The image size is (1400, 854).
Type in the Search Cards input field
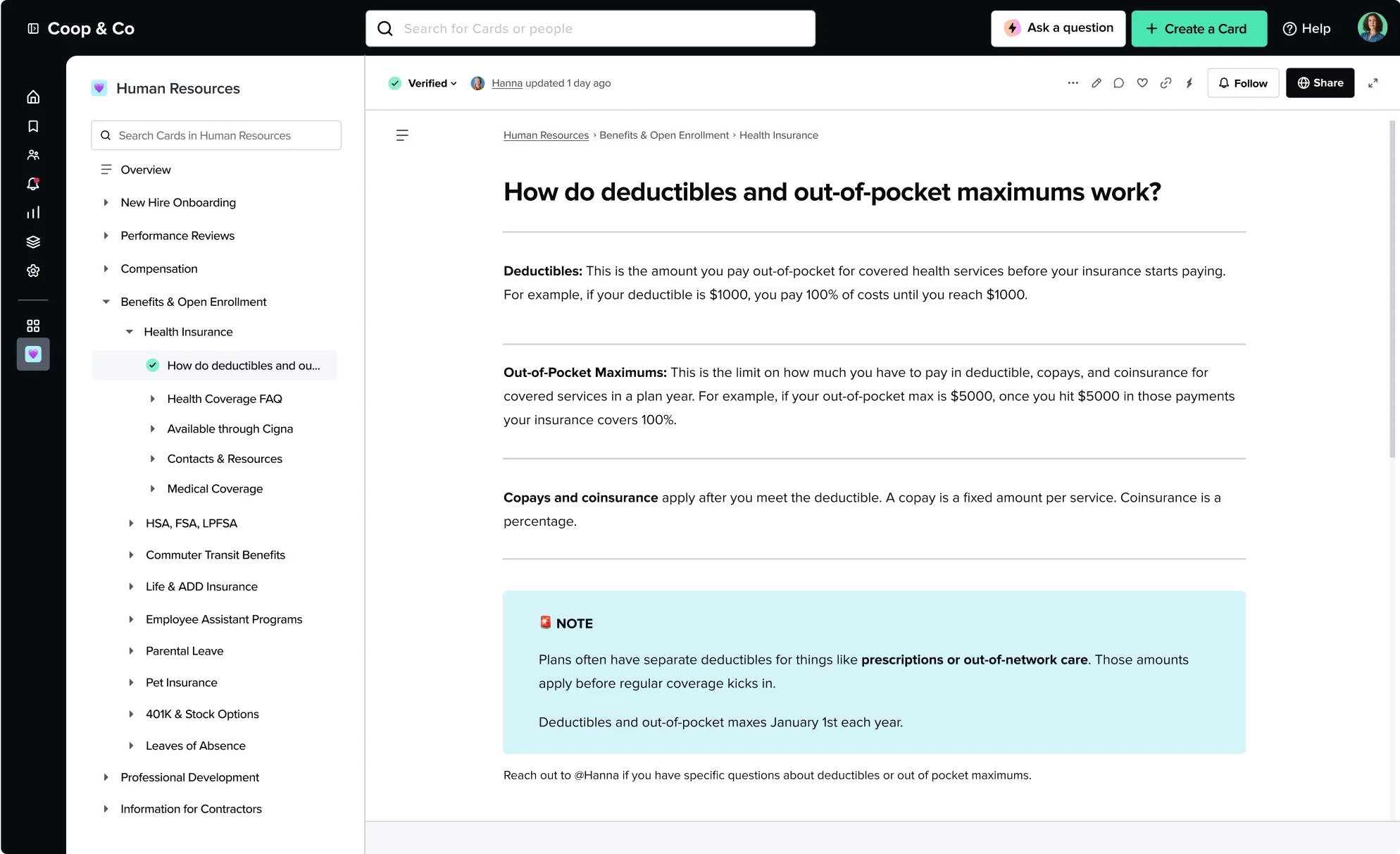pyautogui.click(x=215, y=135)
